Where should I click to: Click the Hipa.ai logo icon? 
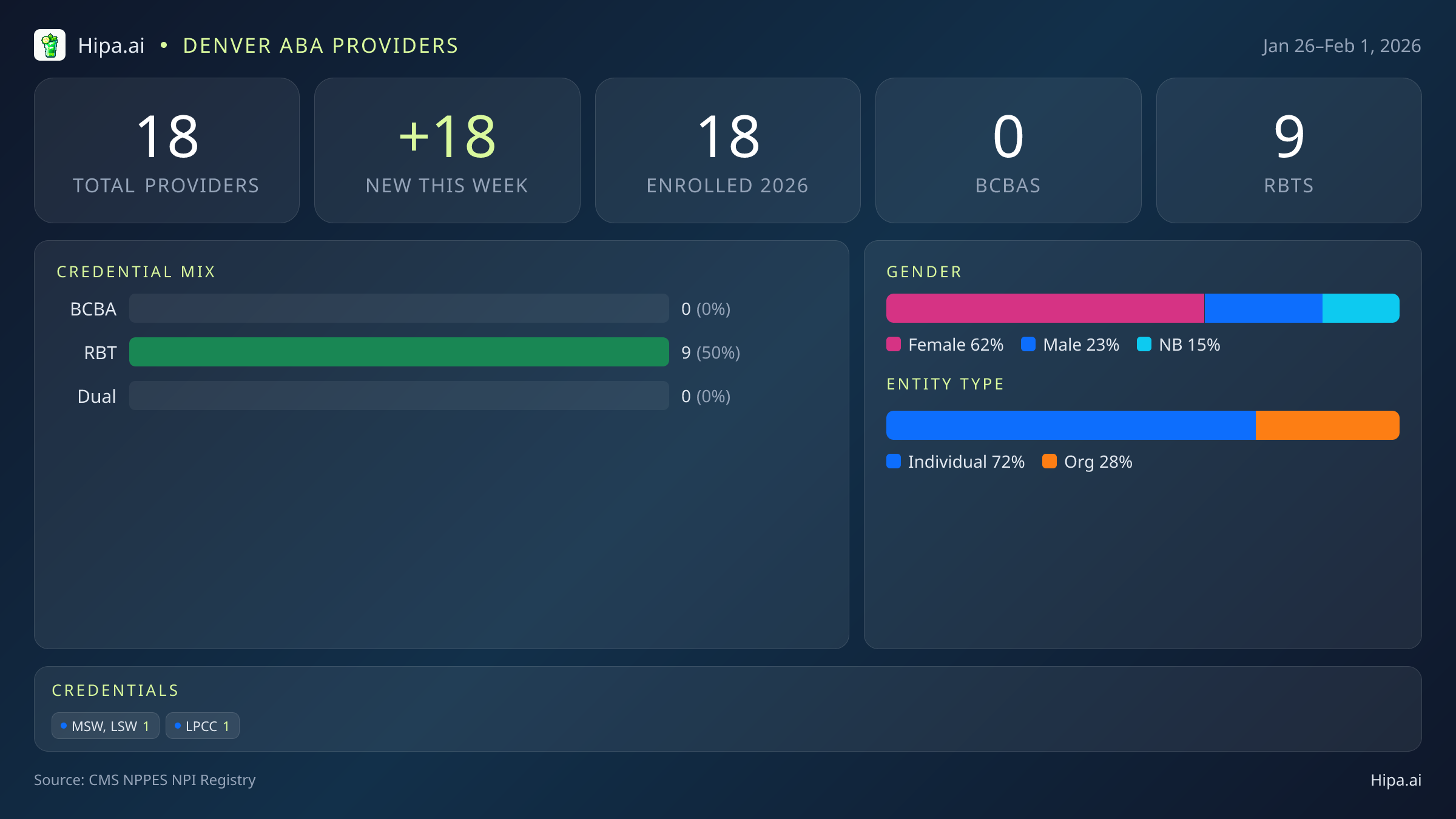(x=50, y=45)
